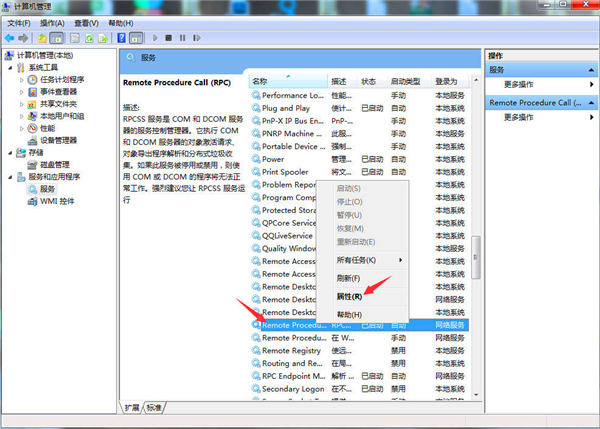Collapse Remote Procedure Call actions section
The image size is (600, 429).
pyautogui.click(x=591, y=103)
